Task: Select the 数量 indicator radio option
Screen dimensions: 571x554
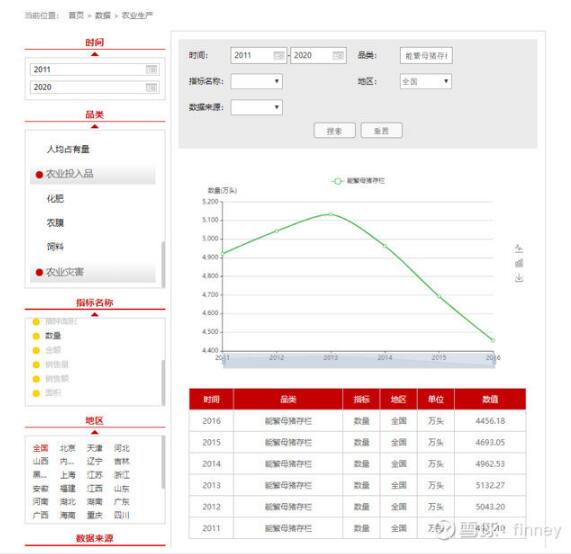Action: (x=36, y=336)
